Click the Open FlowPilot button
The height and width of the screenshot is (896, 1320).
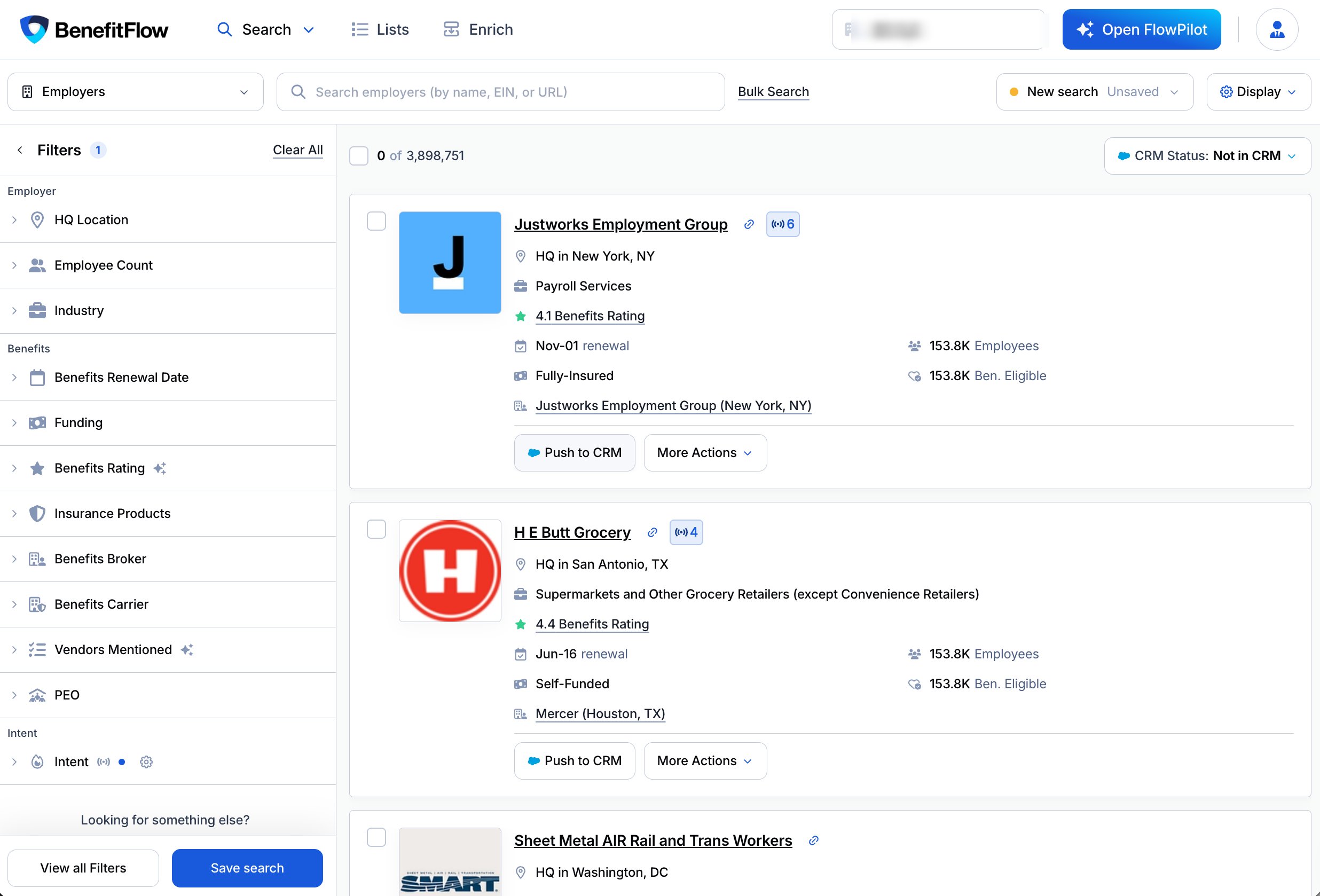[1141, 29]
